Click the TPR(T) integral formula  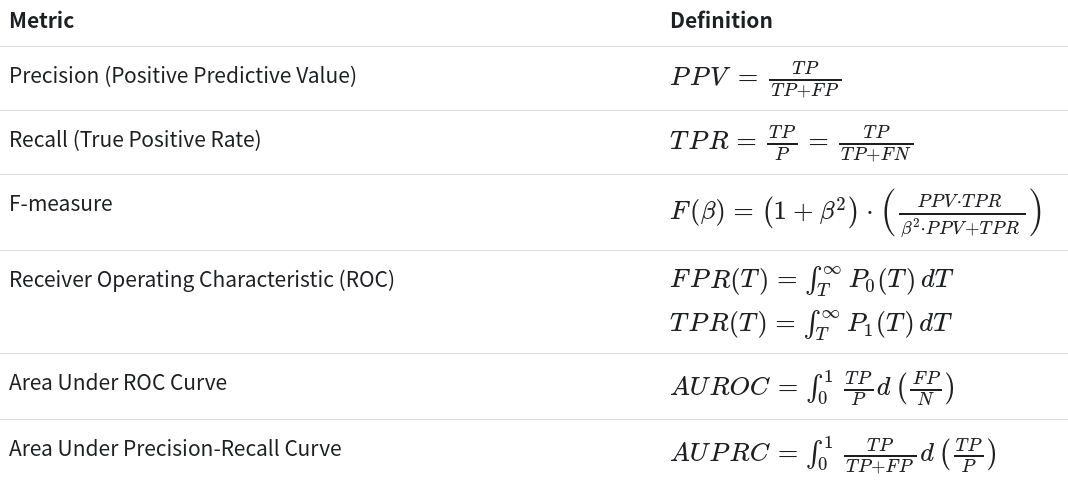810,323
